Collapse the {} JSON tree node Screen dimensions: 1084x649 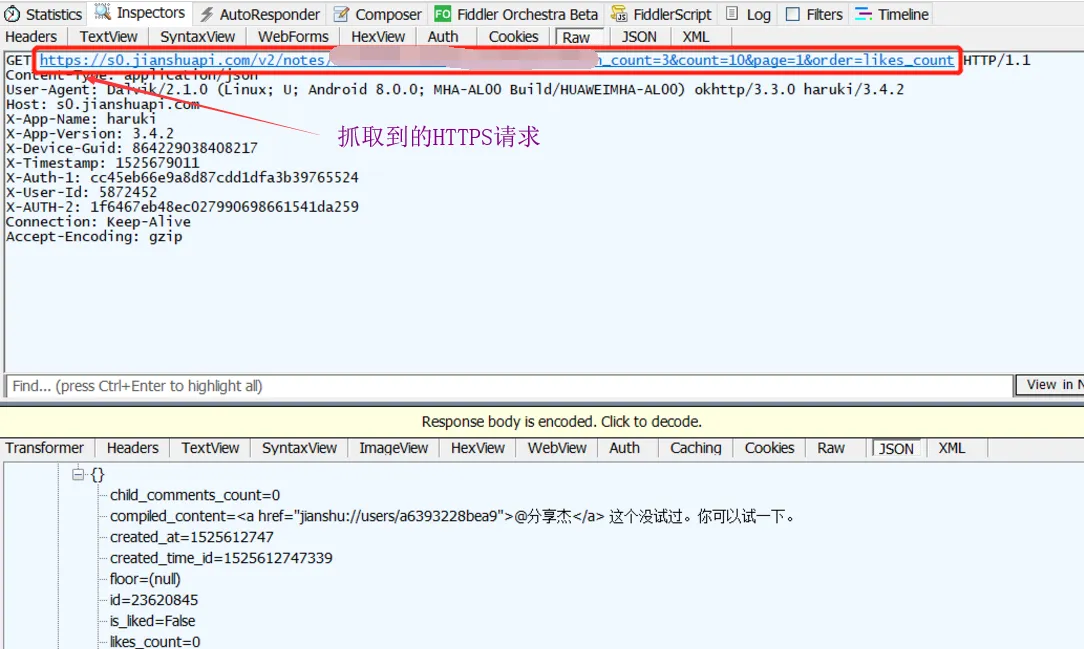click(x=77, y=475)
